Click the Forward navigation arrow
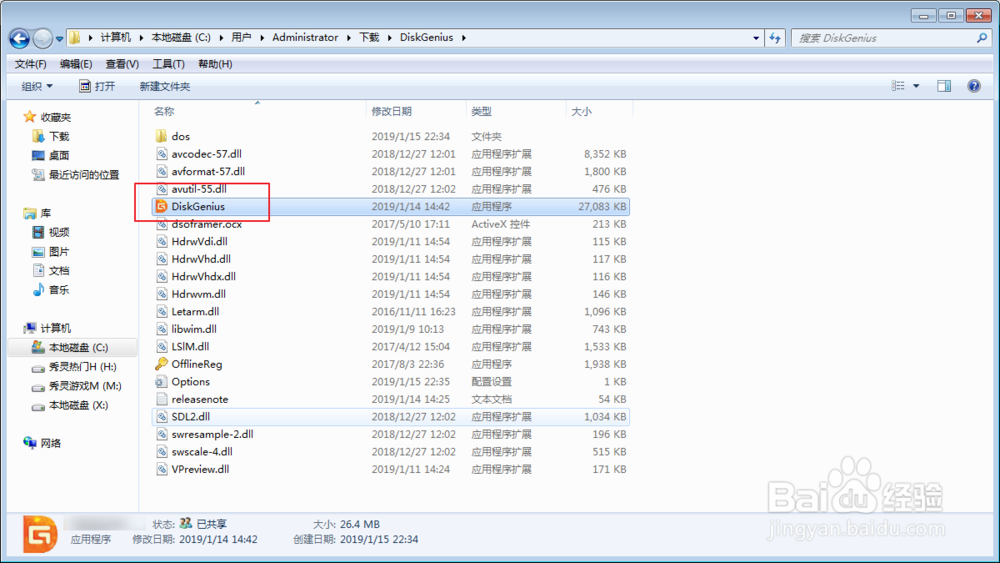Image resolution: width=1000 pixels, height=563 pixels. tap(43, 39)
